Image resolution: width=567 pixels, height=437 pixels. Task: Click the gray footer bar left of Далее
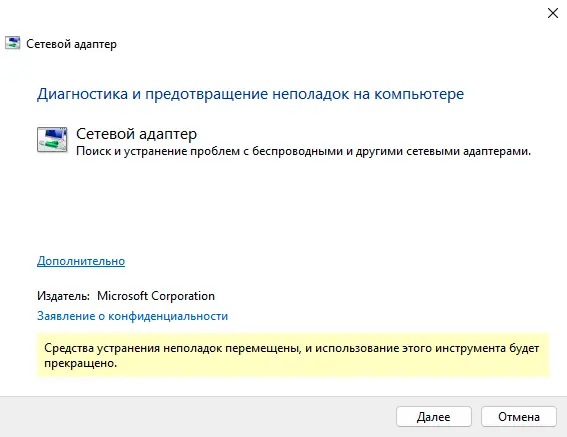coord(197,417)
